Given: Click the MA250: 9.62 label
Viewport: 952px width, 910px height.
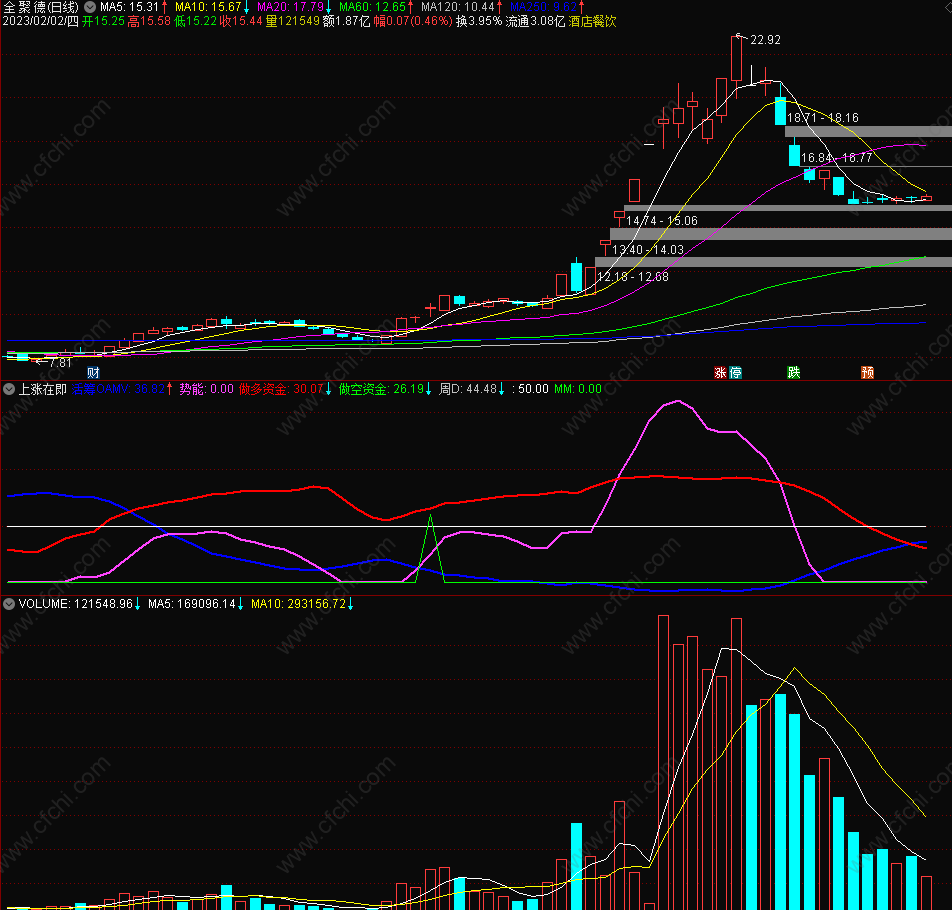Looking at the screenshot, I should click(543, 7).
